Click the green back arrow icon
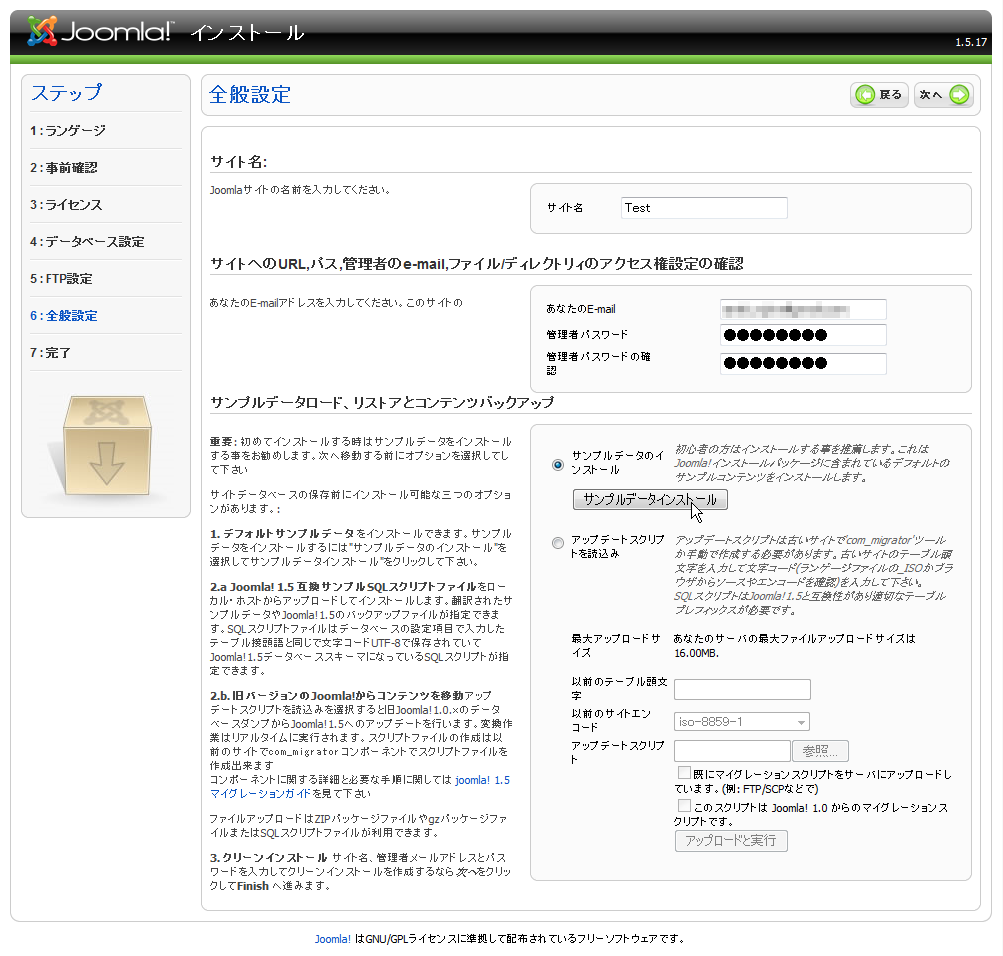This screenshot has width=1003, height=956. click(865, 95)
